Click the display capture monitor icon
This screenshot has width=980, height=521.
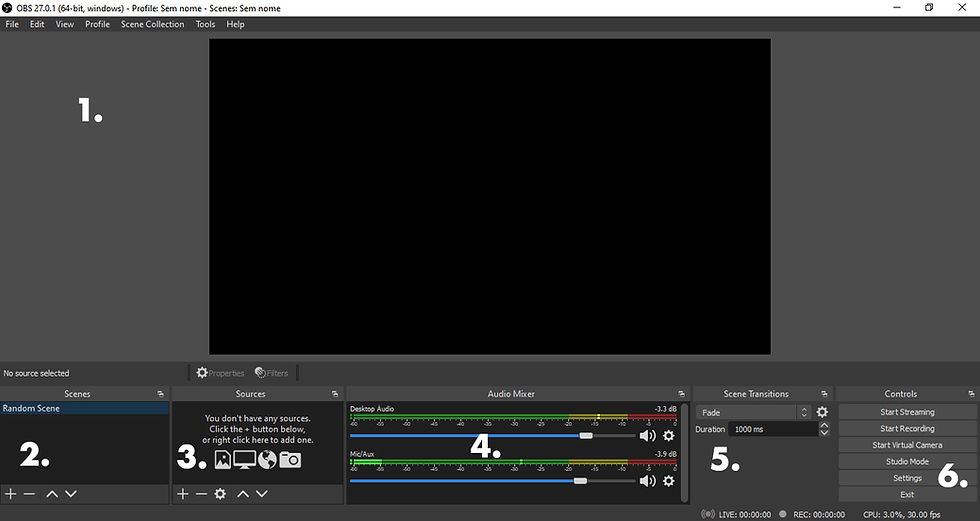pos(244,460)
